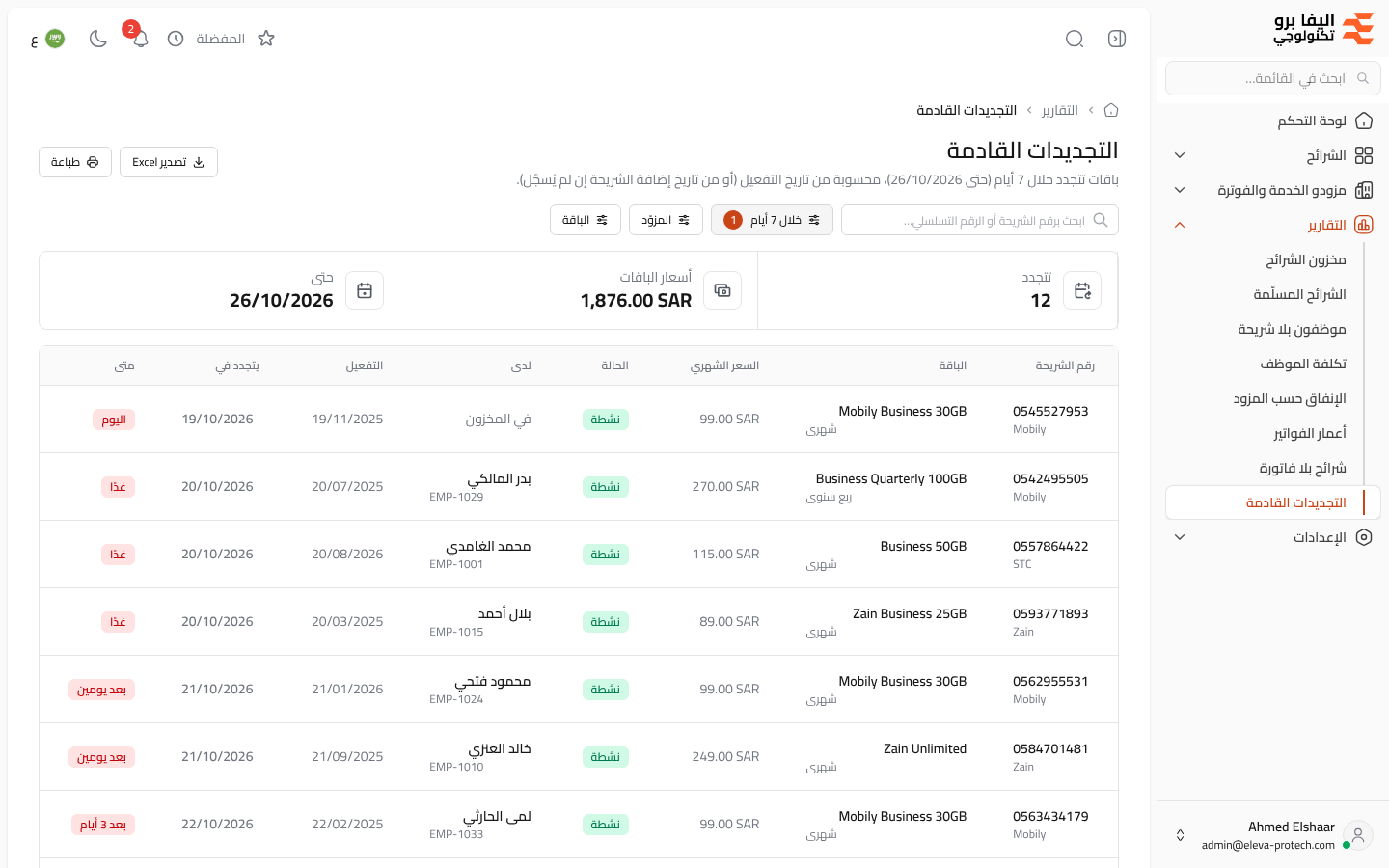Click the طباعة print button
Screen dimensions: 1389x868
[75, 162]
